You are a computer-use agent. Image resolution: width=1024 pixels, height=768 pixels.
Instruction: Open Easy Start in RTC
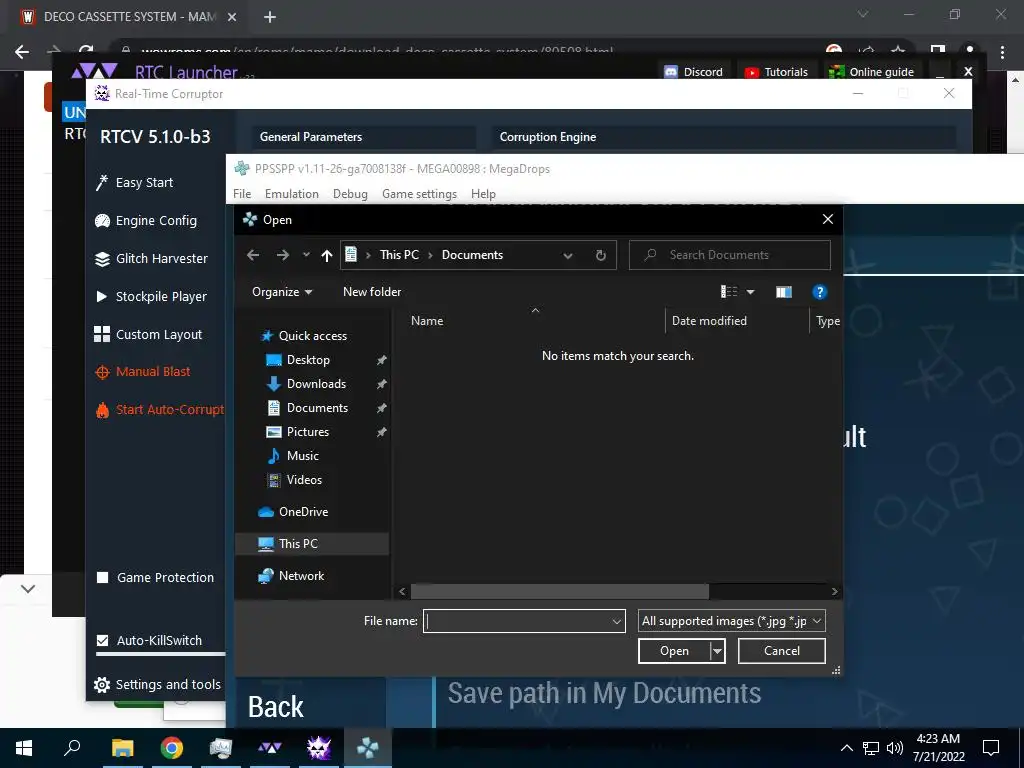point(144,183)
